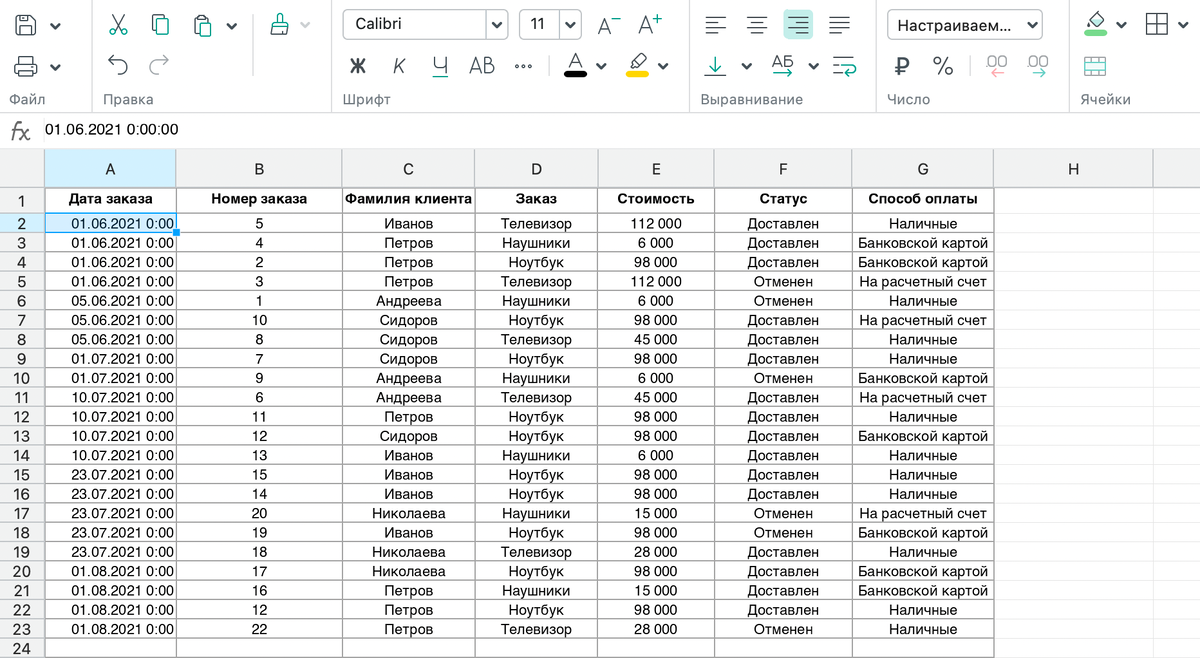
Task: Toggle wrap text in cell
Action: pos(844,66)
